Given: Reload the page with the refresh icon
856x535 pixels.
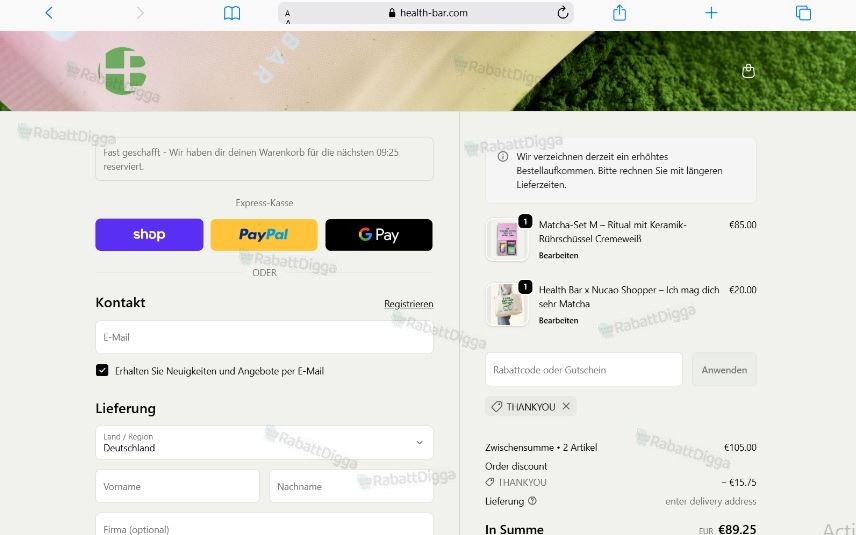Looking at the screenshot, I should tap(563, 13).
